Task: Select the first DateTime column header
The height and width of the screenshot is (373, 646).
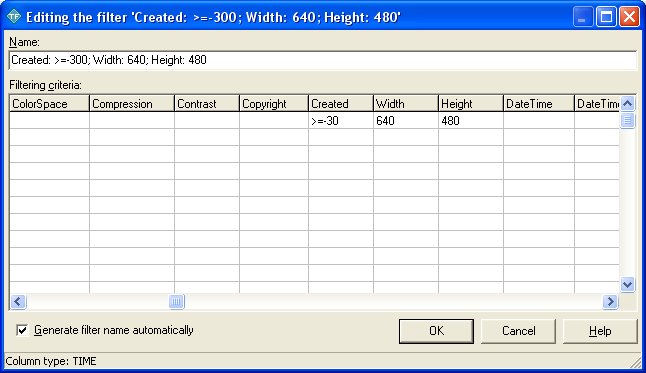Action: tap(539, 103)
